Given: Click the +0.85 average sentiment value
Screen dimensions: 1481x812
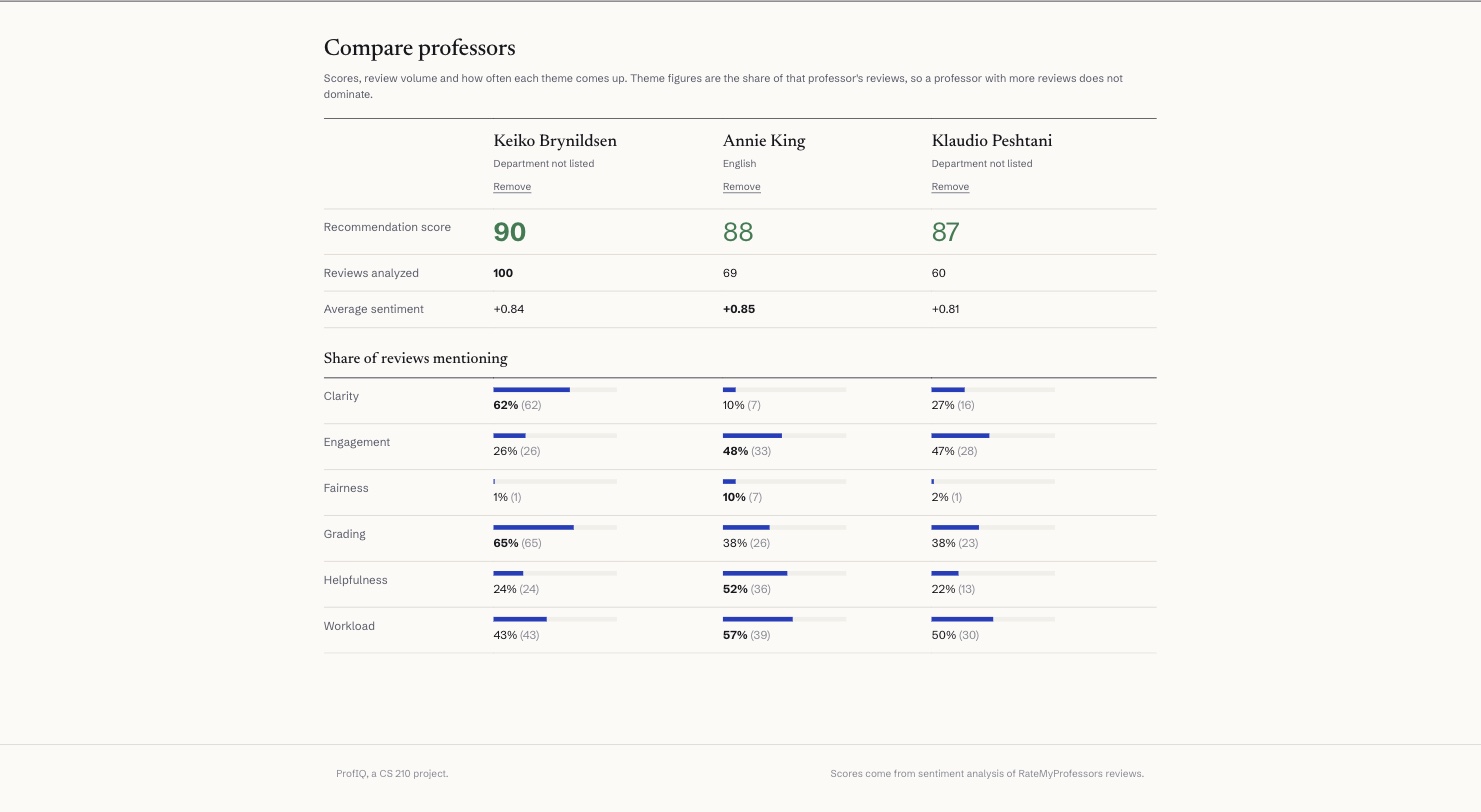Looking at the screenshot, I should click(x=739, y=309).
